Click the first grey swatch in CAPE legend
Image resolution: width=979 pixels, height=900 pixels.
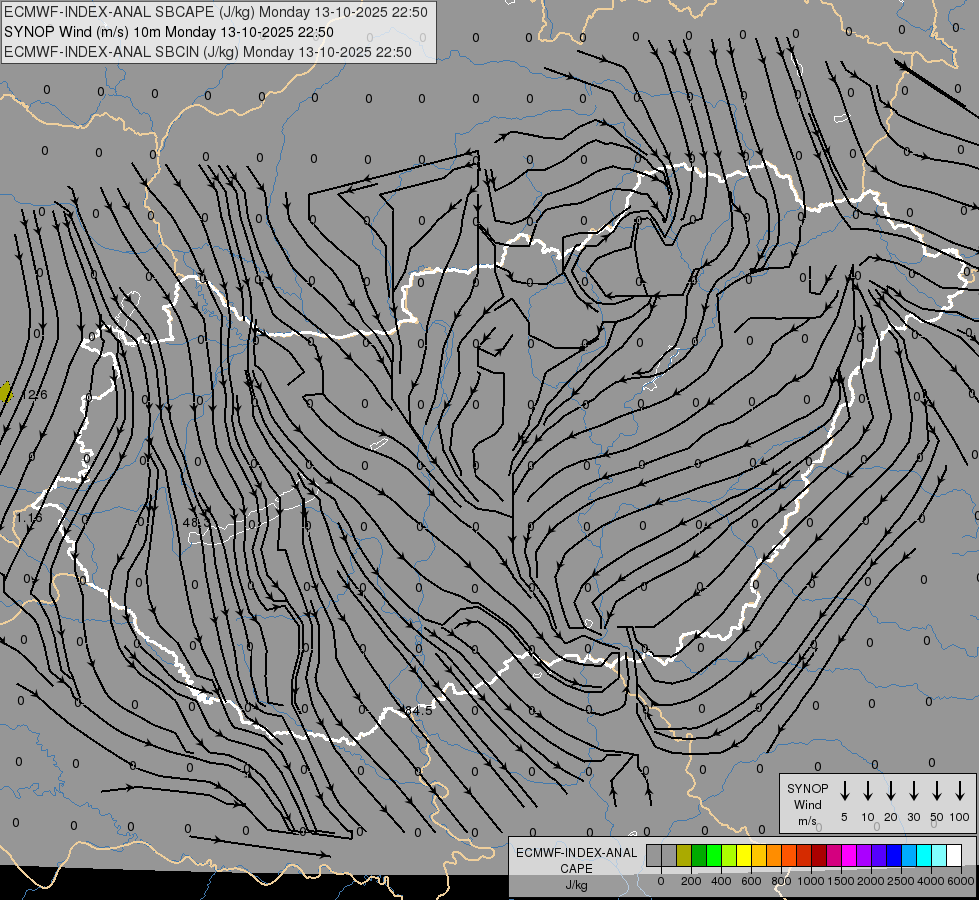coord(654,855)
